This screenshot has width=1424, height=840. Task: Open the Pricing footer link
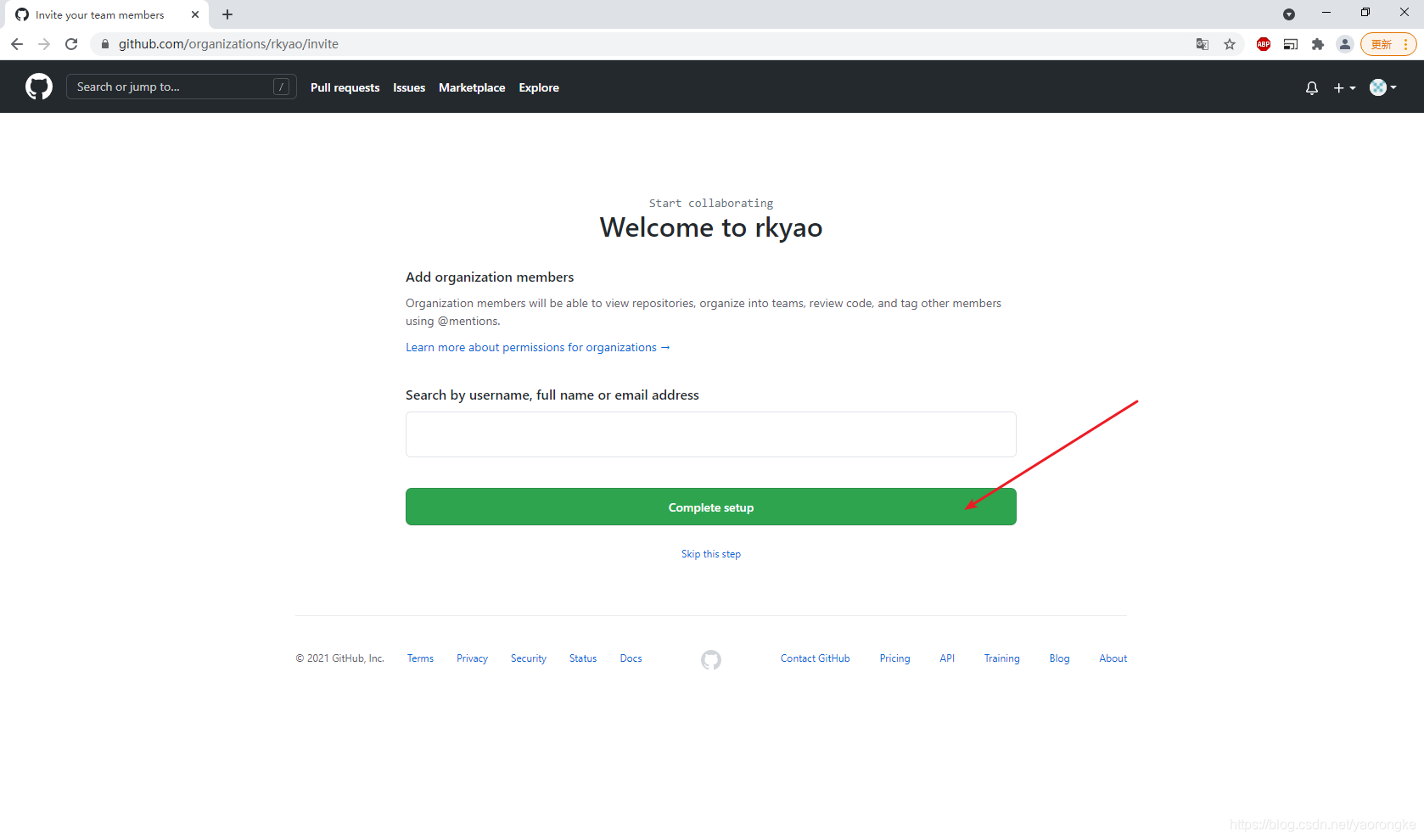(894, 658)
